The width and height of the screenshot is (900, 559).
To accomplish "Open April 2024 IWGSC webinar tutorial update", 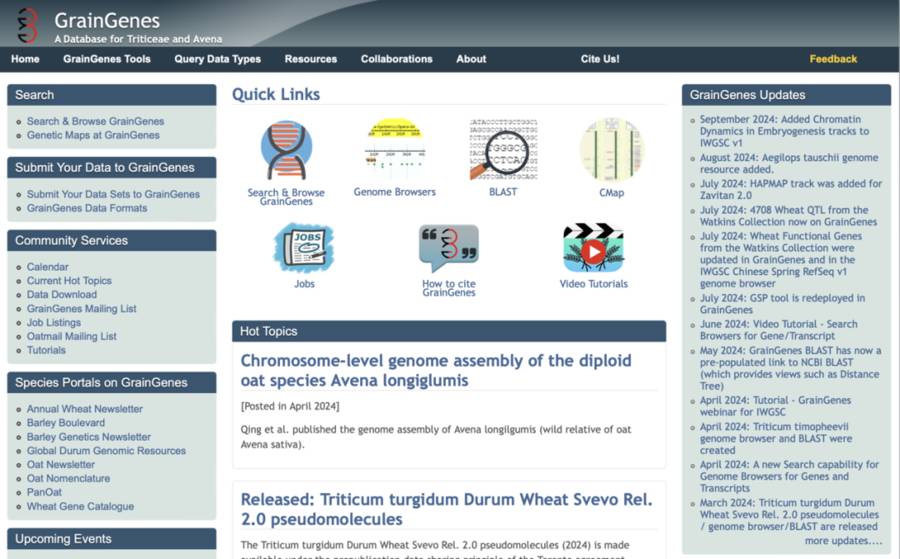I will 775,406.
